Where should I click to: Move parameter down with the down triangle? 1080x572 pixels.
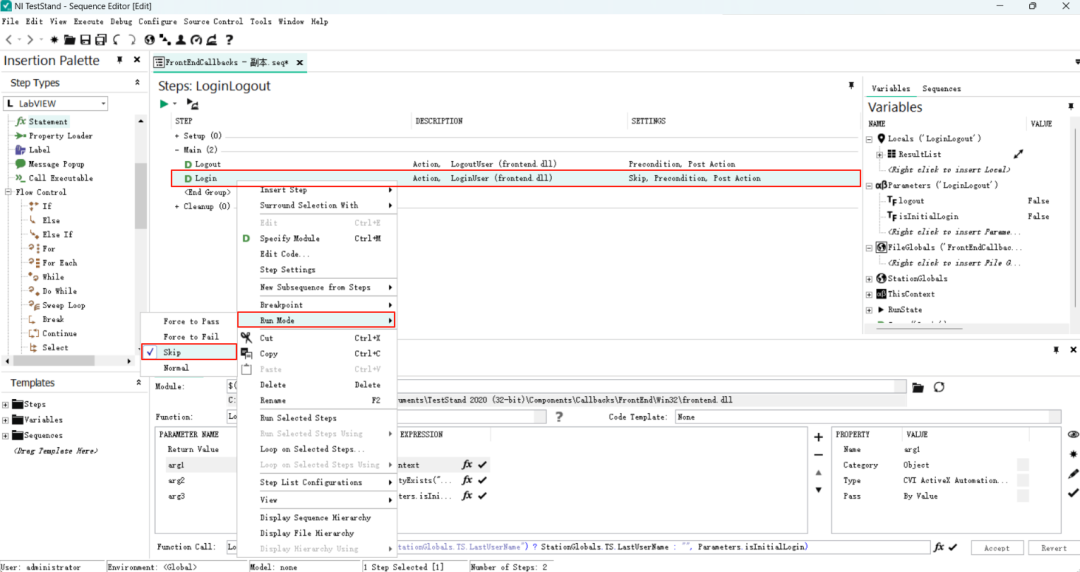[x=818, y=490]
